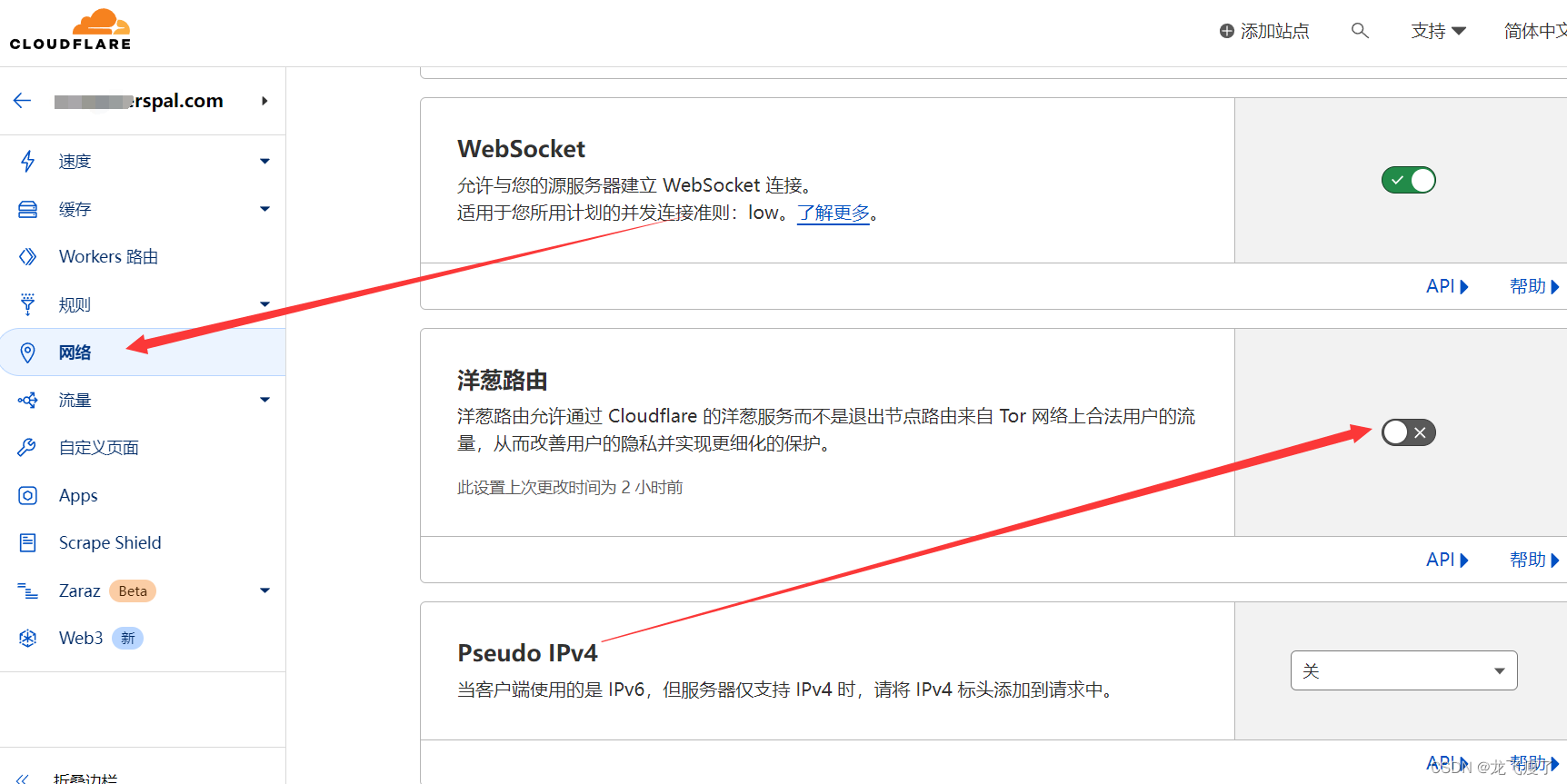1567x784 pixels.
Task: Open API link under WebSocket card
Action: point(1446,286)
